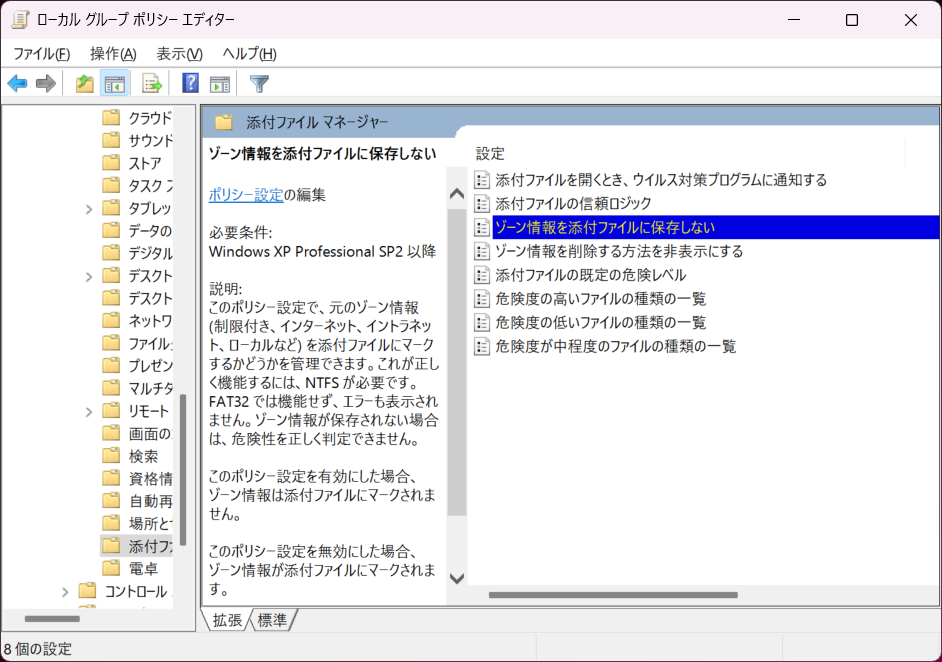Click the Export list toolbar icon

coord(151,84)
